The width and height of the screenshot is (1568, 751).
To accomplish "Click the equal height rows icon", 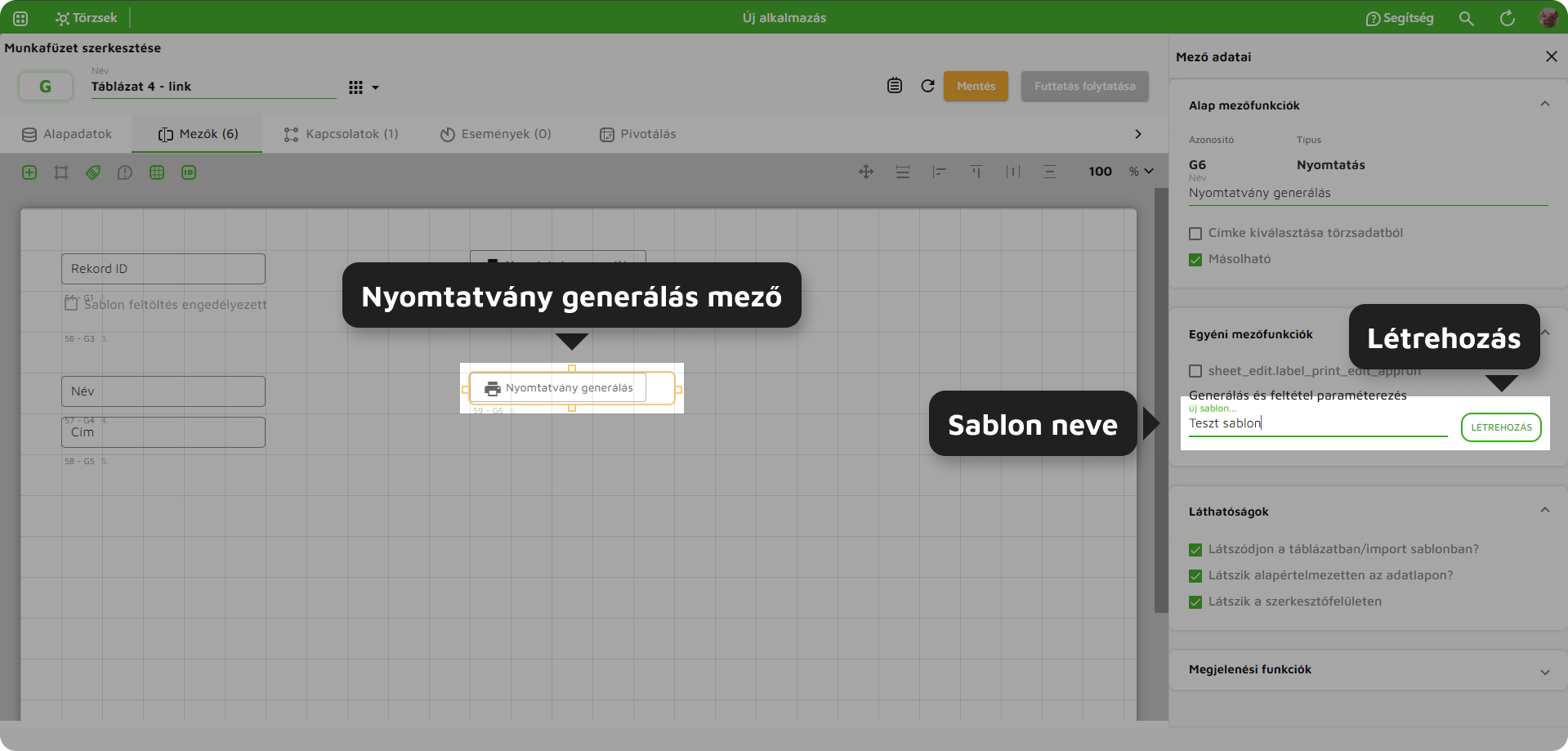I will pyautogui.click(x=903, y=172).
